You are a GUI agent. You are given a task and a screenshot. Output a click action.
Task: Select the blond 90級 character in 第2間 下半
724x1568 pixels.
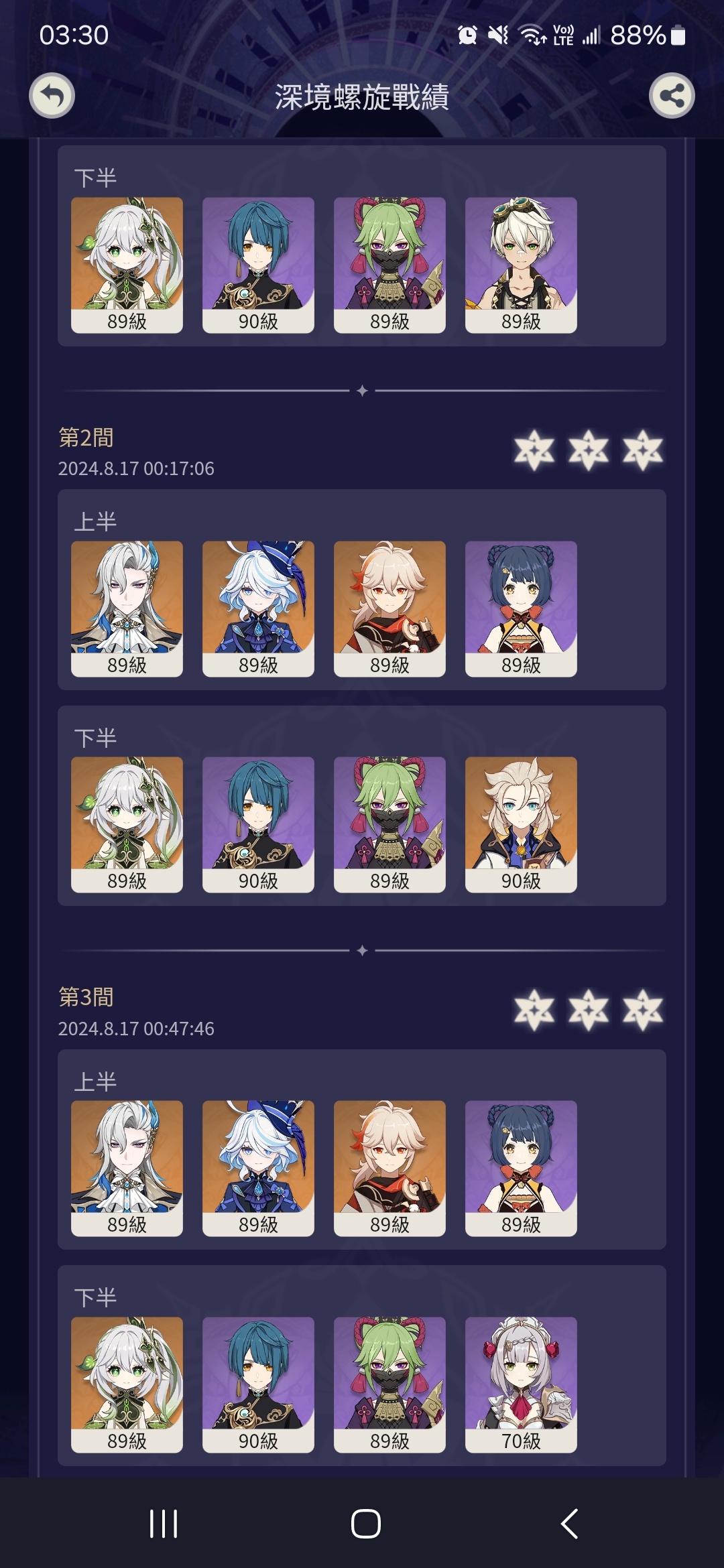pos(521,824)
